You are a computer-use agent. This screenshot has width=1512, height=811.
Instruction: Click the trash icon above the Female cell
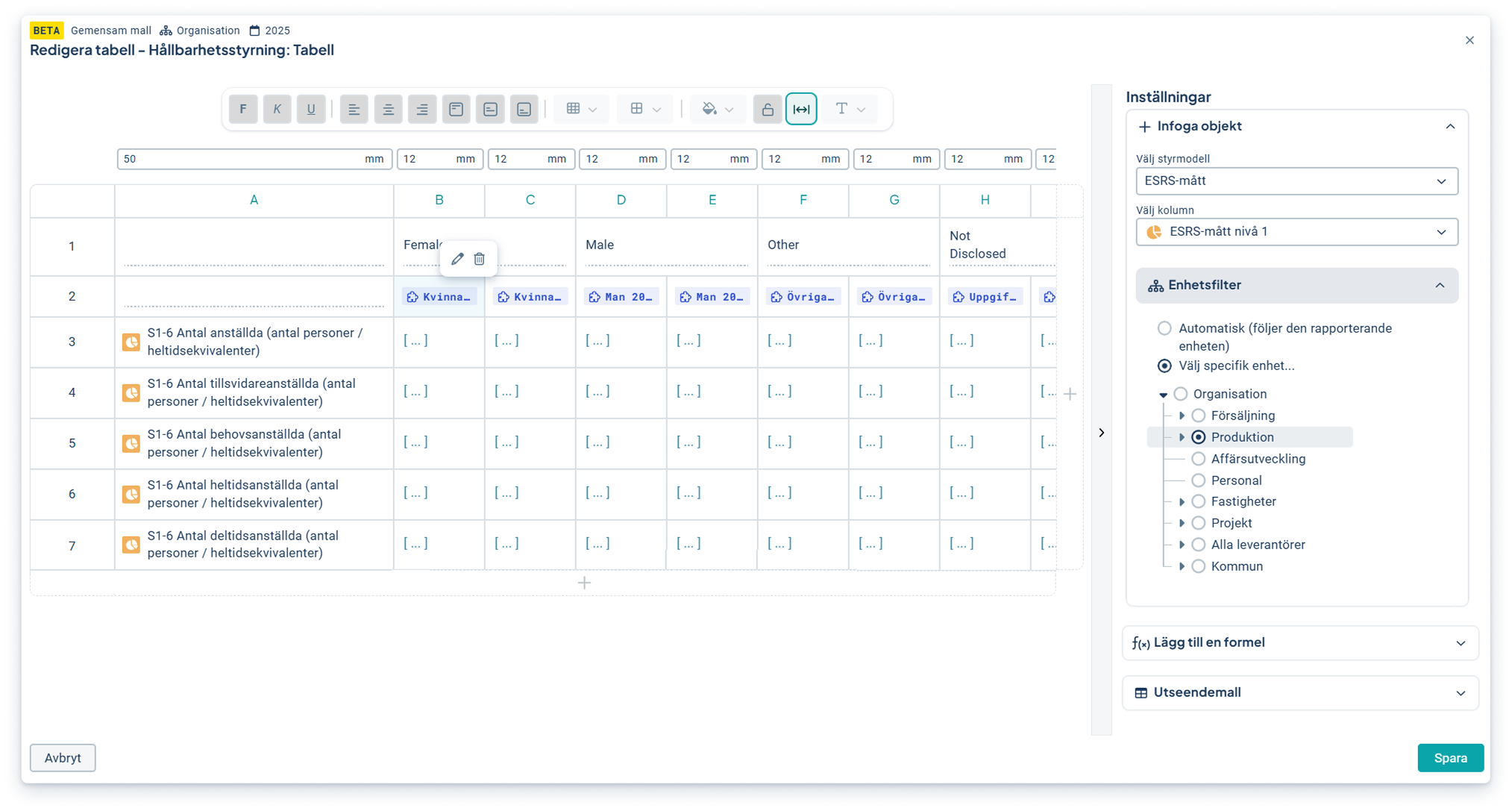point(480,259)
